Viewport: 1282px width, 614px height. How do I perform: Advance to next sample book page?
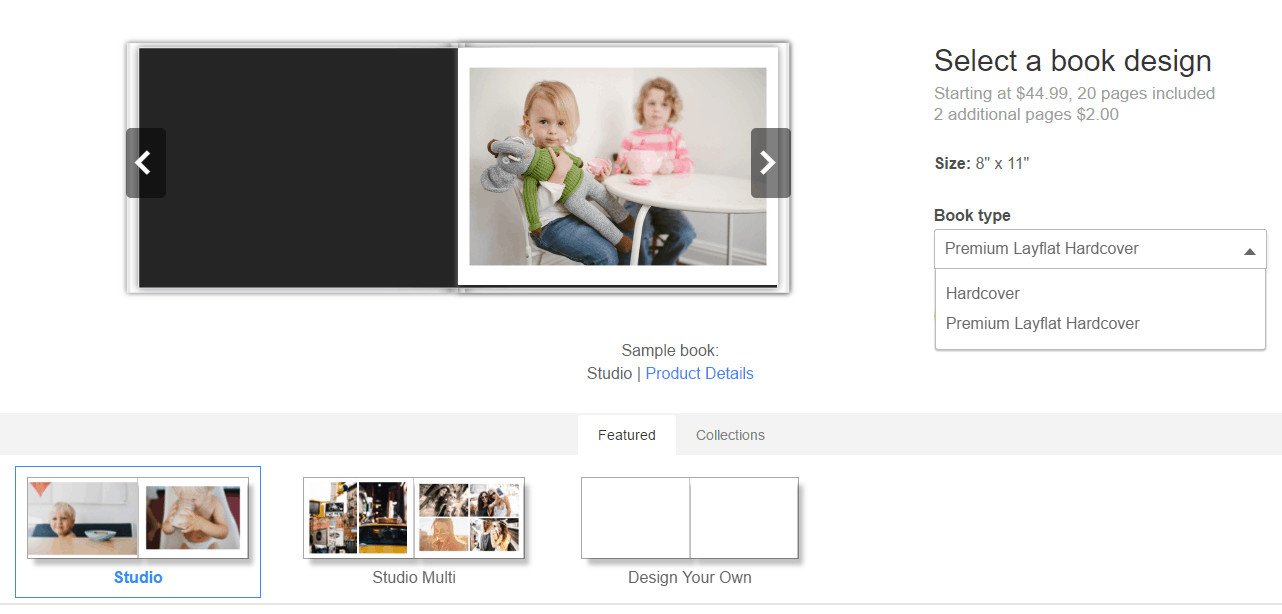[770, 163]
